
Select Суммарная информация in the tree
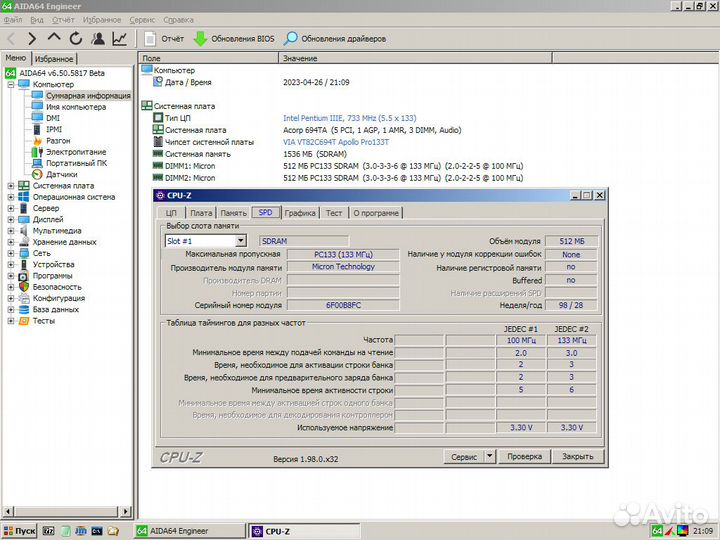[88, 96]
